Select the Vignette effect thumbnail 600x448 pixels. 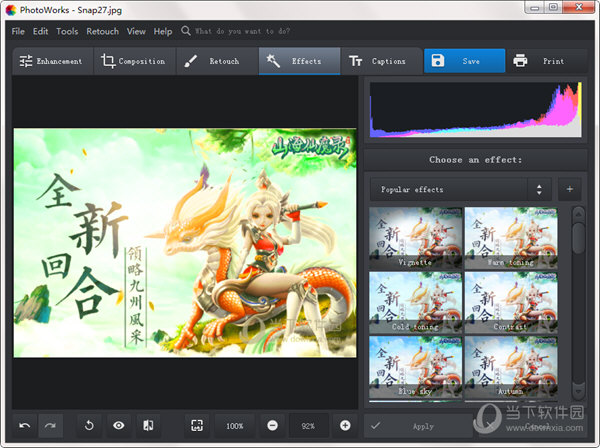(x=416, y=238)
